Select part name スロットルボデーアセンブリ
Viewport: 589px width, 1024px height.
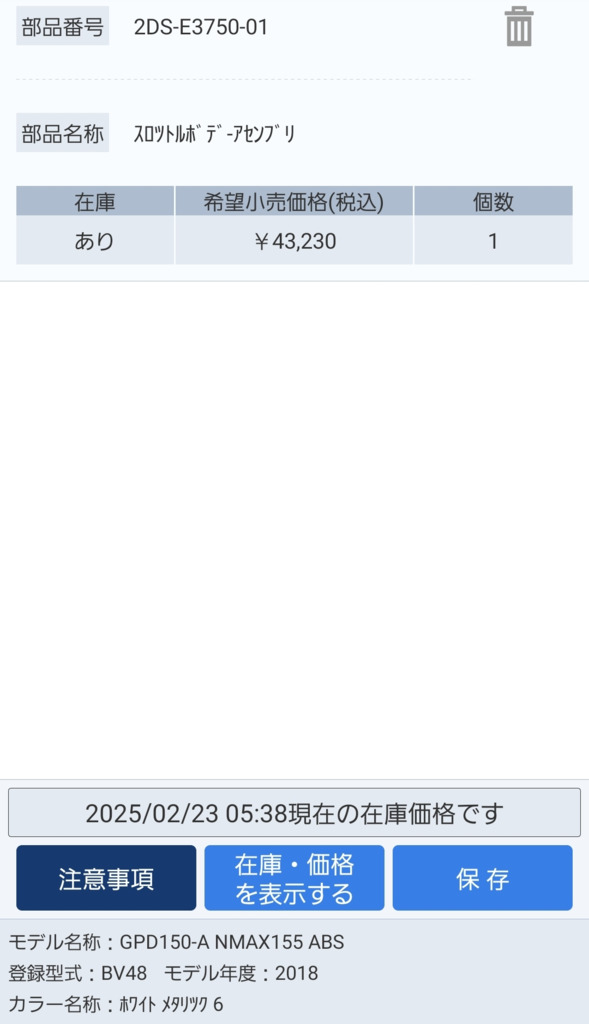point(215,134)
